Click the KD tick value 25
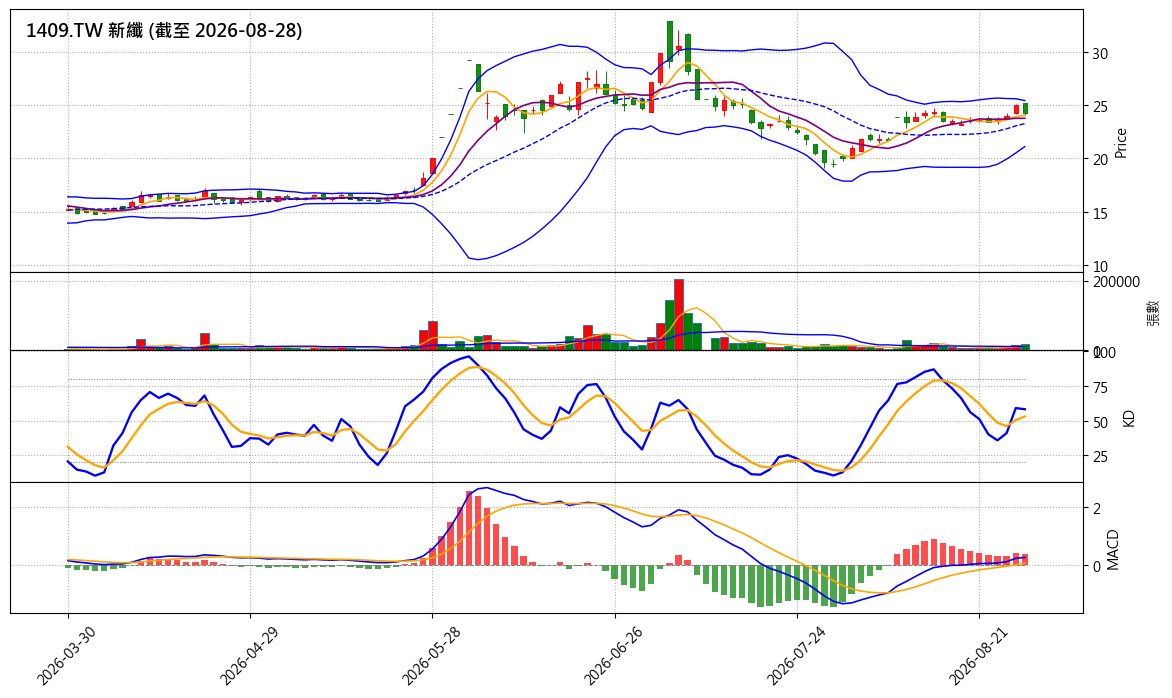Image resolution: width=1172 pixels, height=698 pixels. click(1099, 457)
